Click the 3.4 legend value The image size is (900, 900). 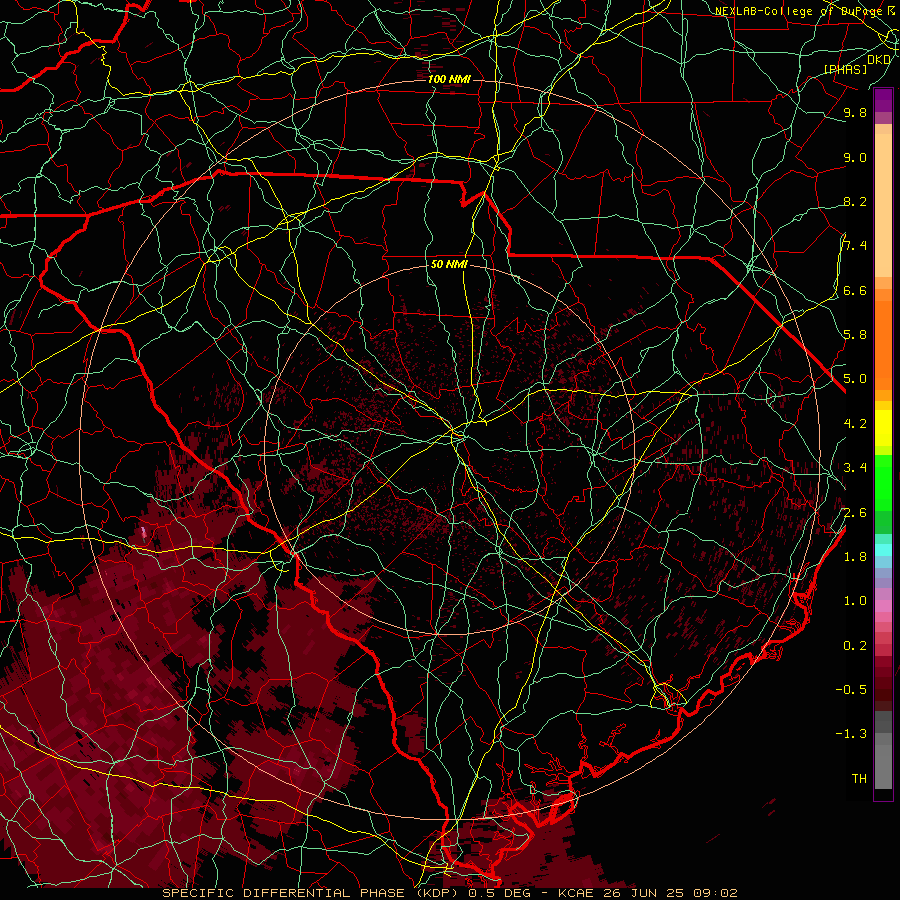tap(855, 468)
